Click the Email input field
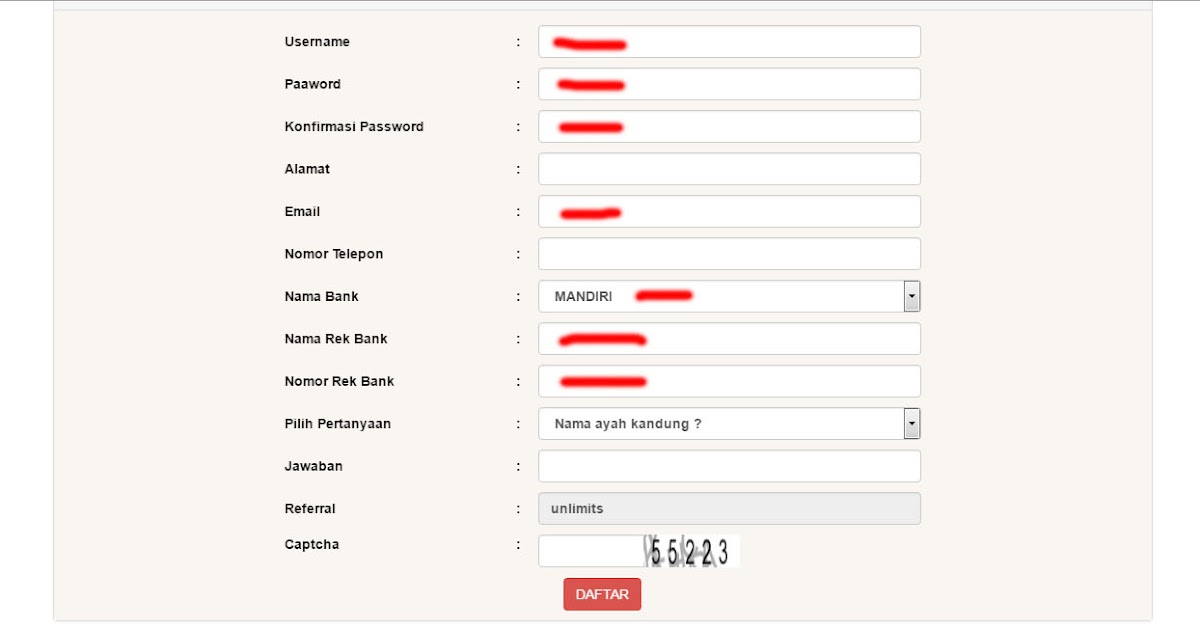The width and height of the screenshot is (1200, 630). [729, 211]
